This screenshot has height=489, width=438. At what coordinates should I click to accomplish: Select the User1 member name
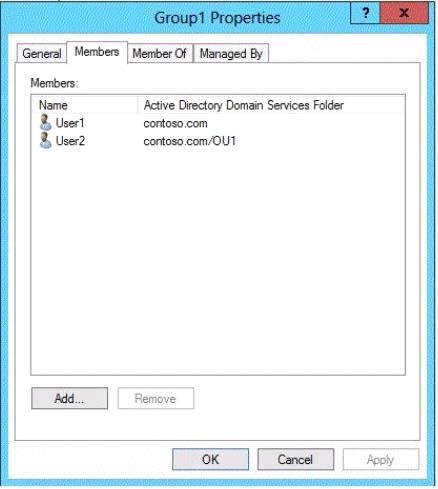[x=70, y=123]
